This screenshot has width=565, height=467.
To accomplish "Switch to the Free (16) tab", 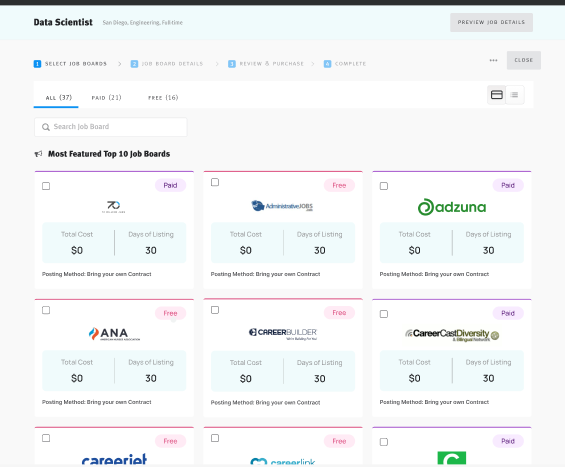I will point(163,97).
